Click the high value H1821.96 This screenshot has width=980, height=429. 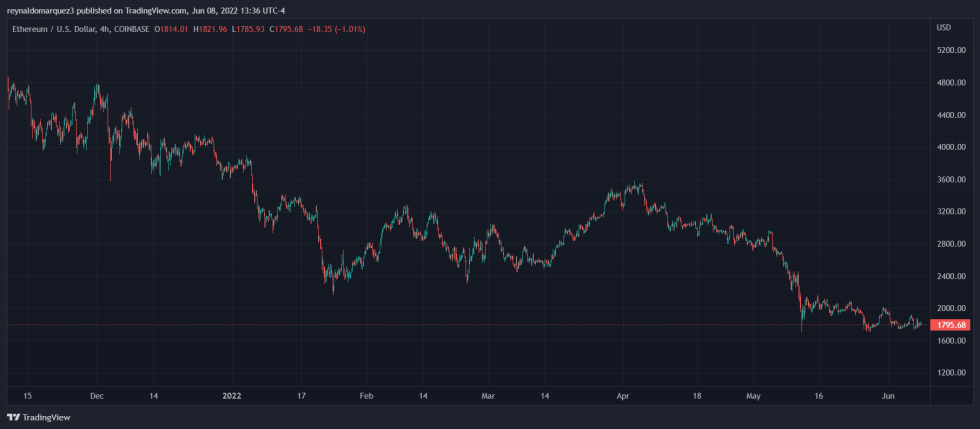tap(212, 29)
